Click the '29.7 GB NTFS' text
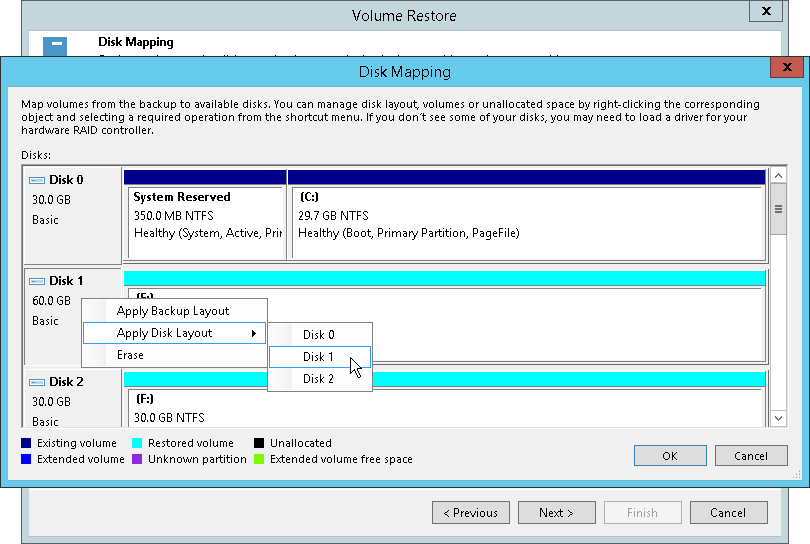Screen dimensions: 810x544 333,215
